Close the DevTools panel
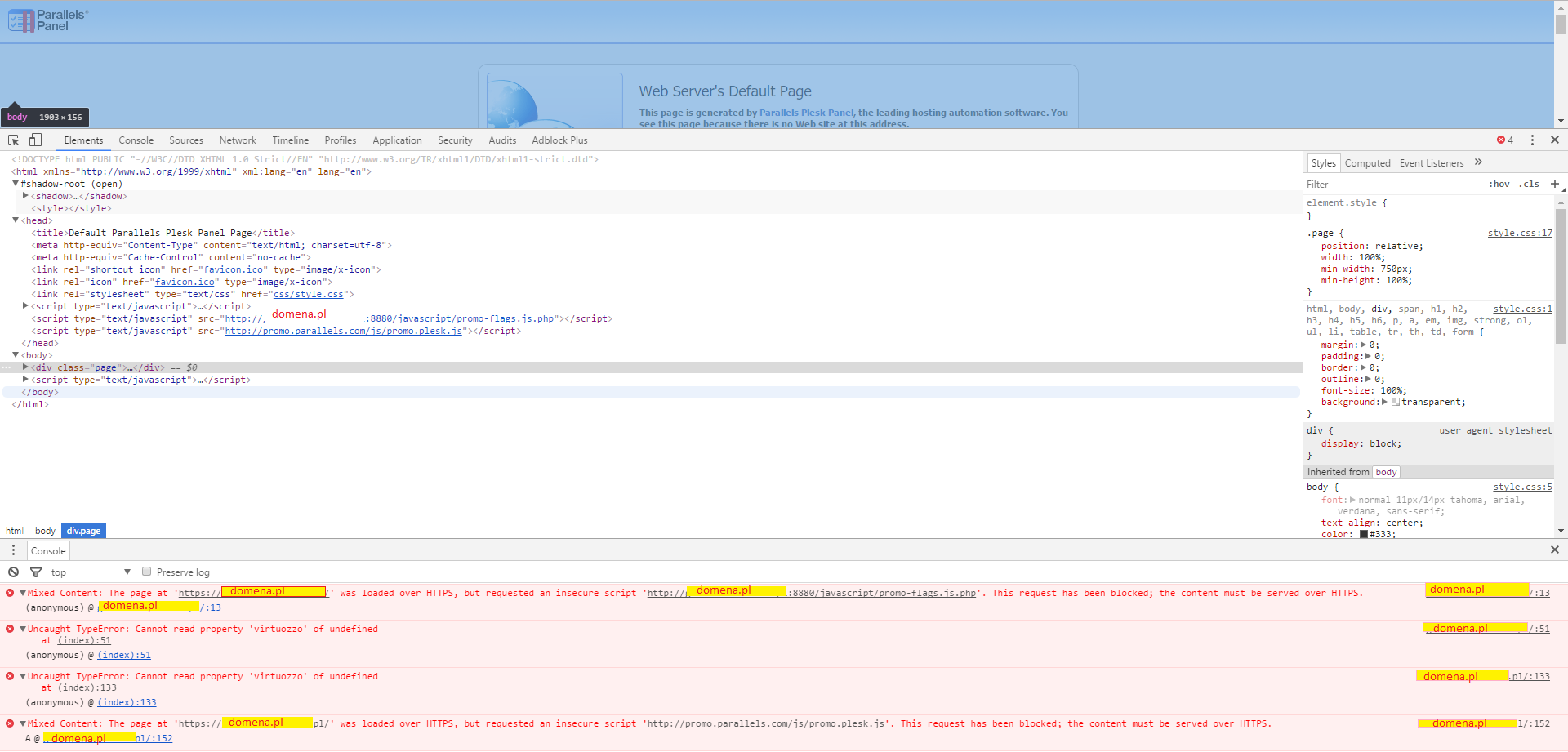This screenshot has width=1568, height=752. pyautogui.click(x=1555, y=140)
